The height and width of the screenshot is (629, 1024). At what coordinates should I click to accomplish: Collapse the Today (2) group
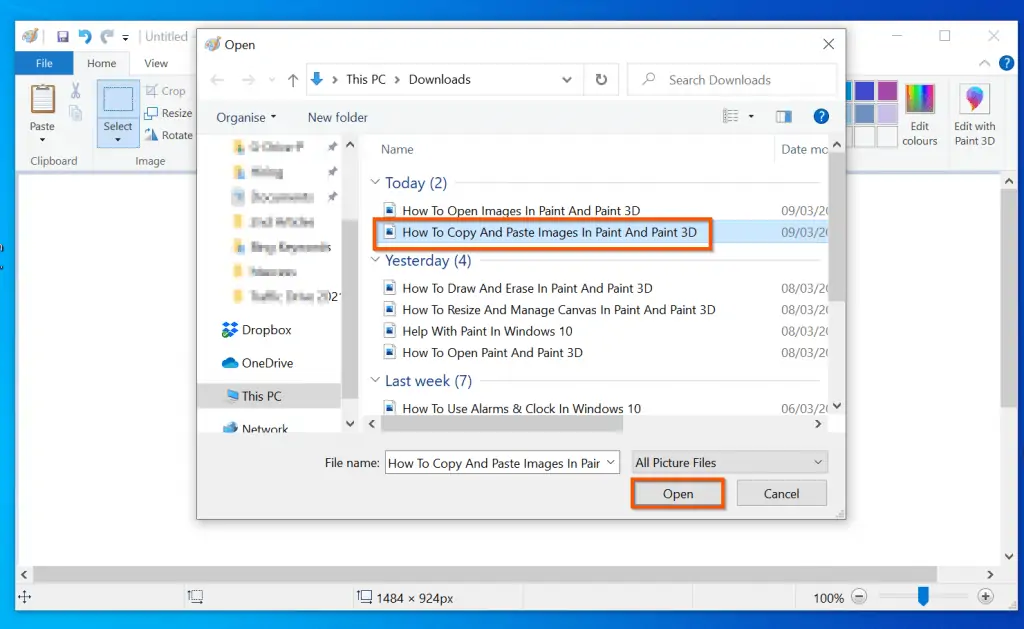point(376,183)
